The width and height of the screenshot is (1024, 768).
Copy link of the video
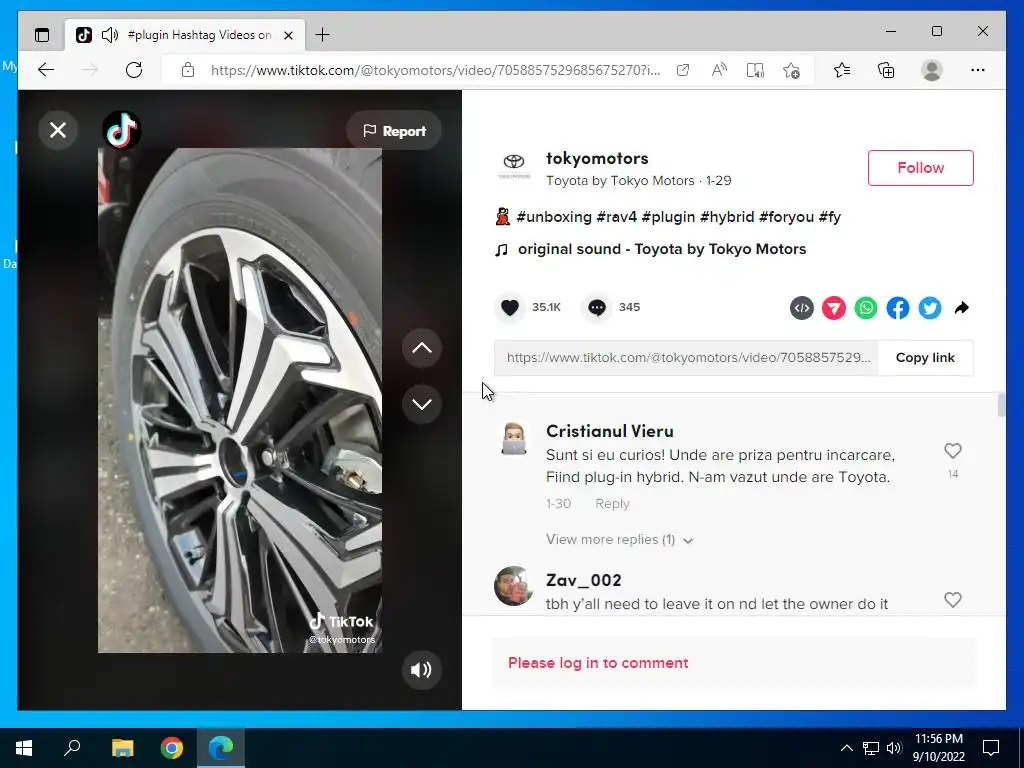(925, 358)
